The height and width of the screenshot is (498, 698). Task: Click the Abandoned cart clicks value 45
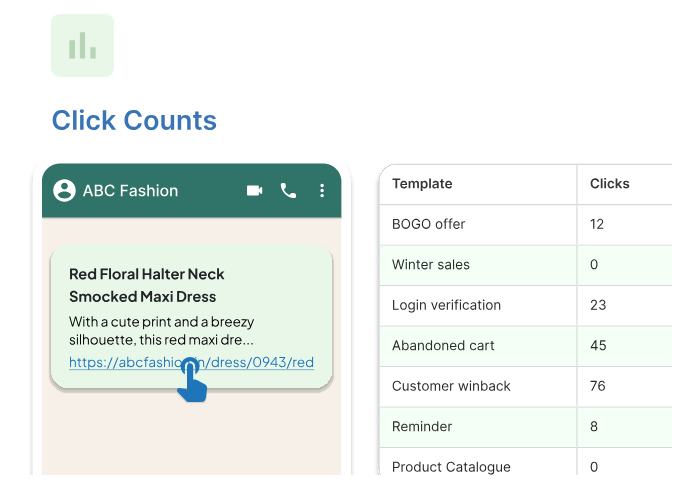pos(598,346)
